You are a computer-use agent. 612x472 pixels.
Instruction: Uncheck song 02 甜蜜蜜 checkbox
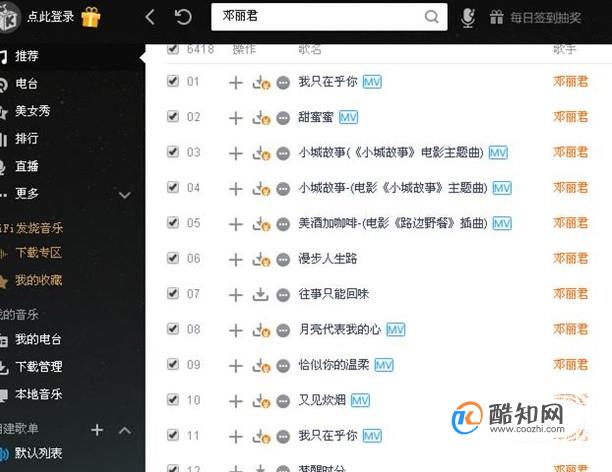tap(173, 116)
